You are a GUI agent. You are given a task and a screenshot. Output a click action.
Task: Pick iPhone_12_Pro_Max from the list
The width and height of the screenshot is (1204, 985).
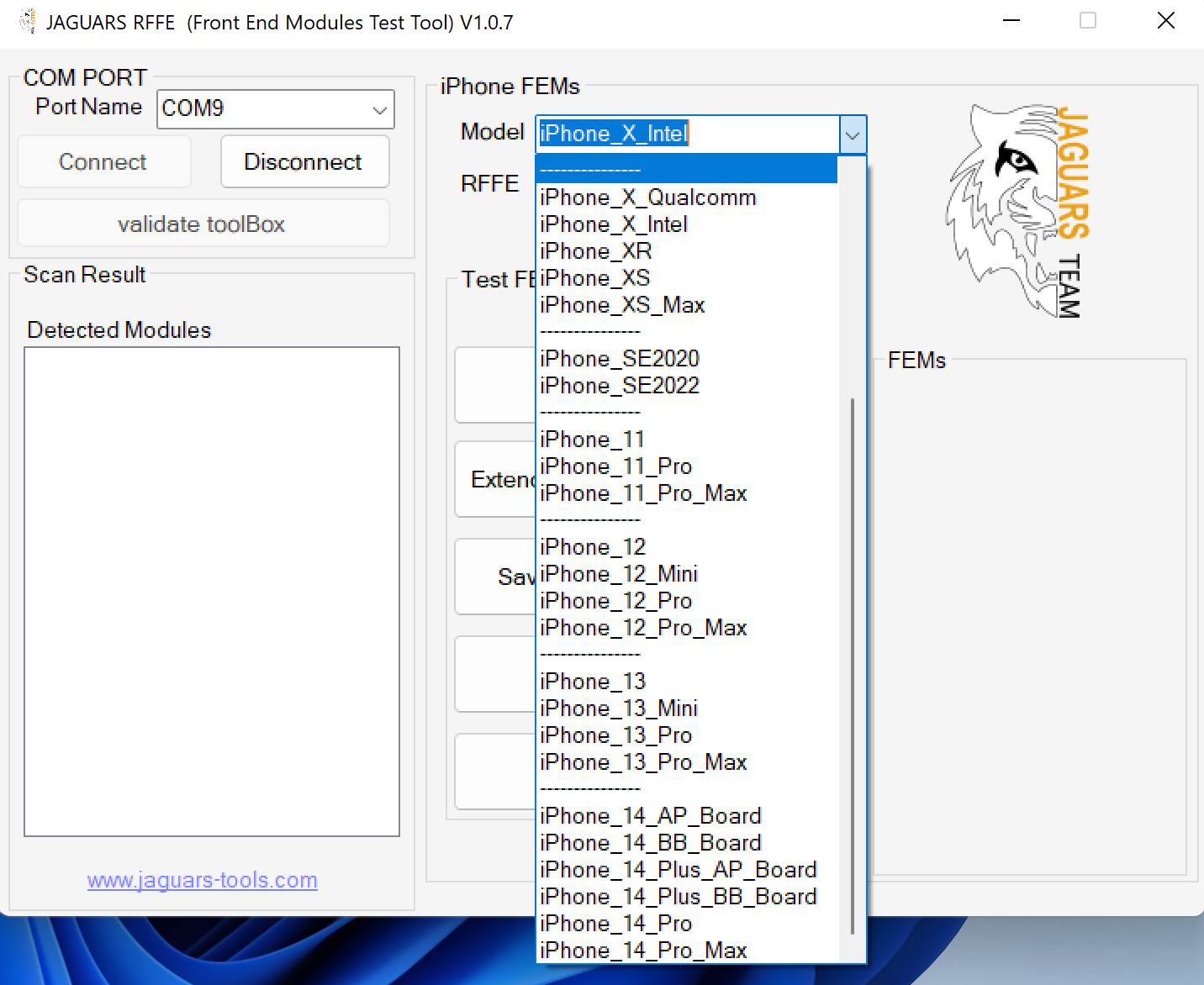coord(688,628)
